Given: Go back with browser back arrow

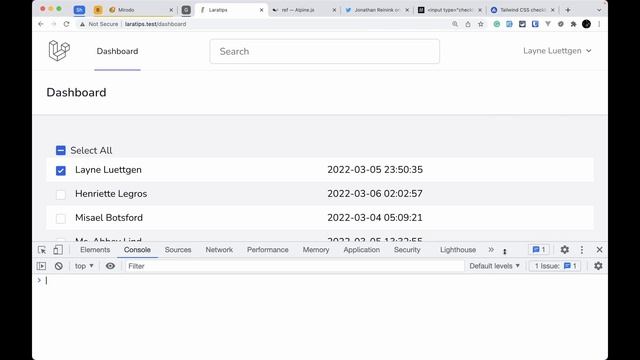Looking at the screenshot, I should (41, 24).
